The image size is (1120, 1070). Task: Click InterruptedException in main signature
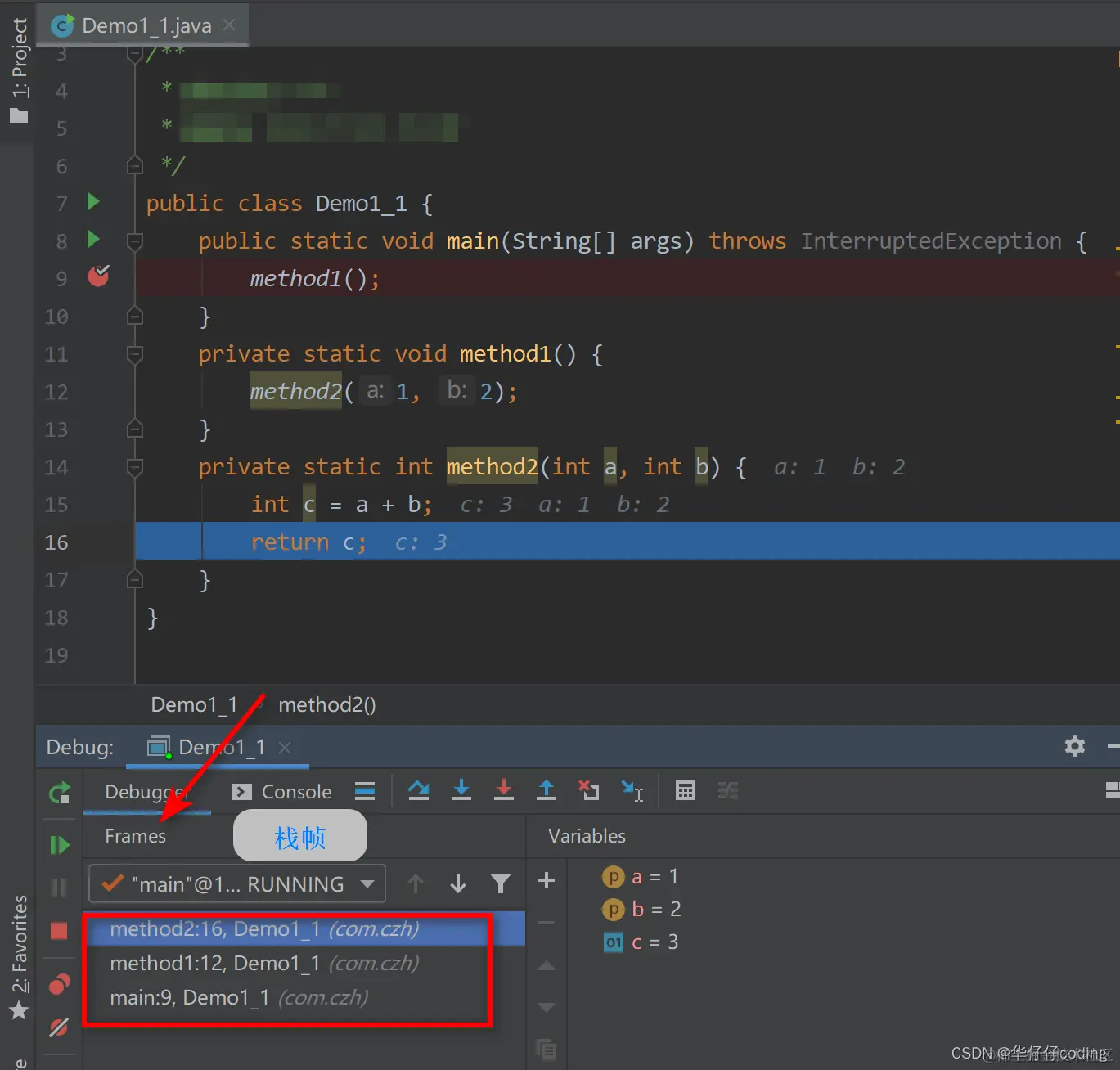[931, 241]
